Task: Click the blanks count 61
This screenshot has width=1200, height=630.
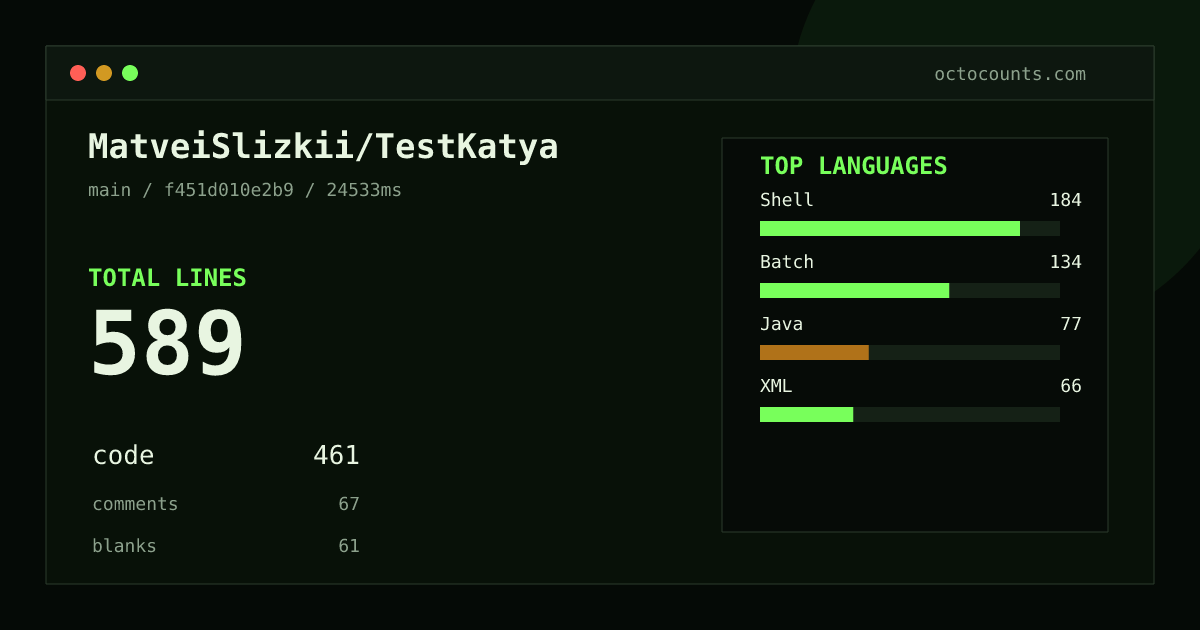Action: (349, 546)
